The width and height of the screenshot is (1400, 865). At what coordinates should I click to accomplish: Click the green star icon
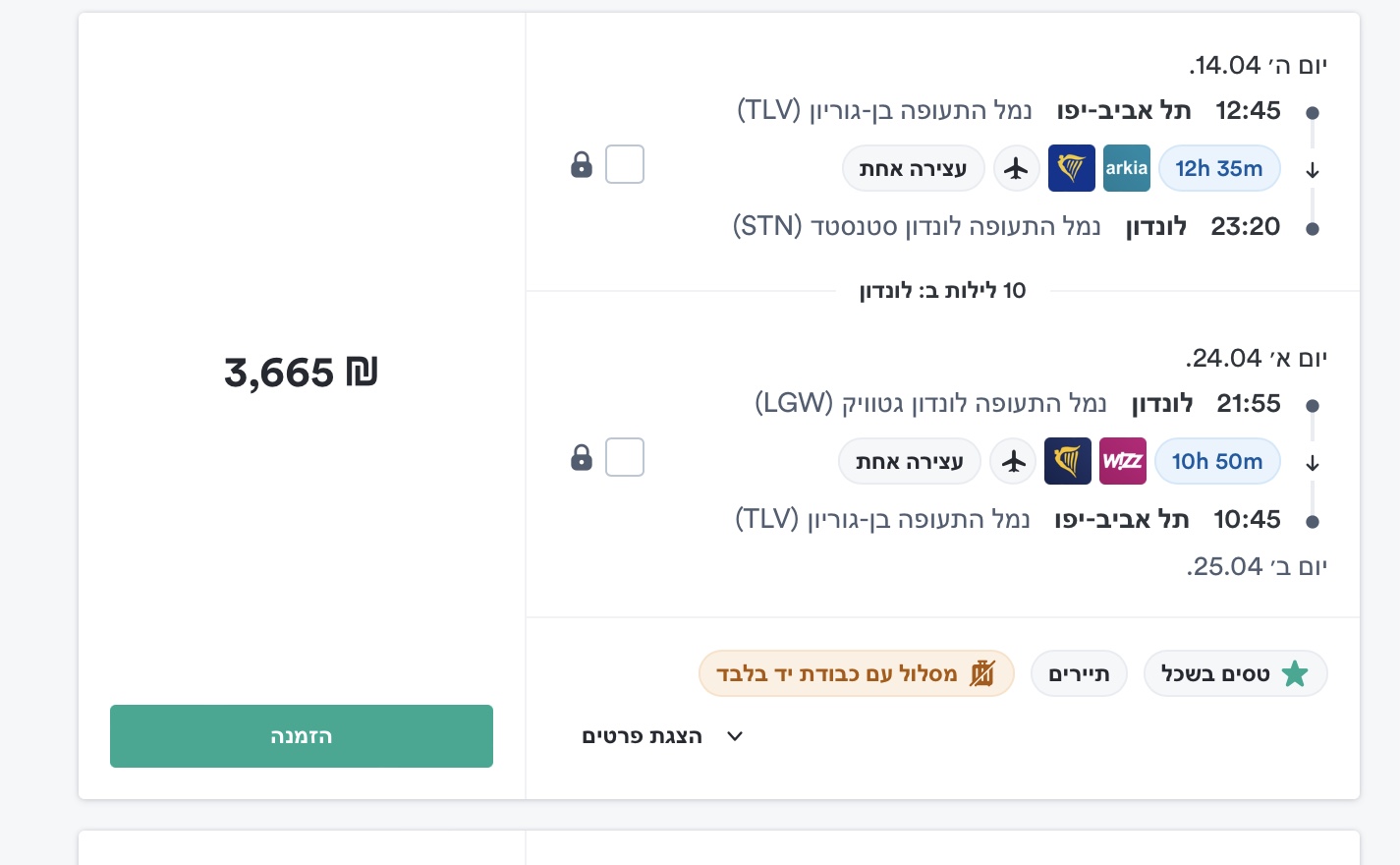click(x=1295, y=674)
